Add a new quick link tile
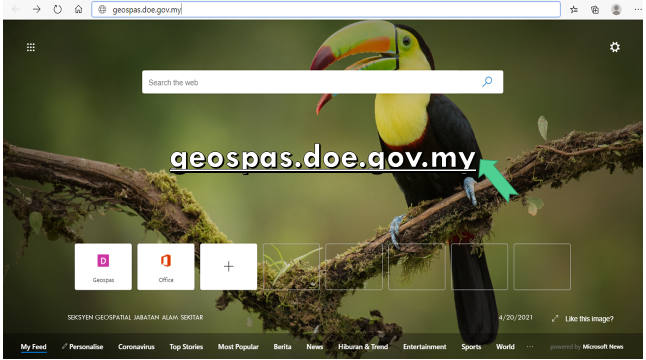646x360 pixels. point(228,266)
